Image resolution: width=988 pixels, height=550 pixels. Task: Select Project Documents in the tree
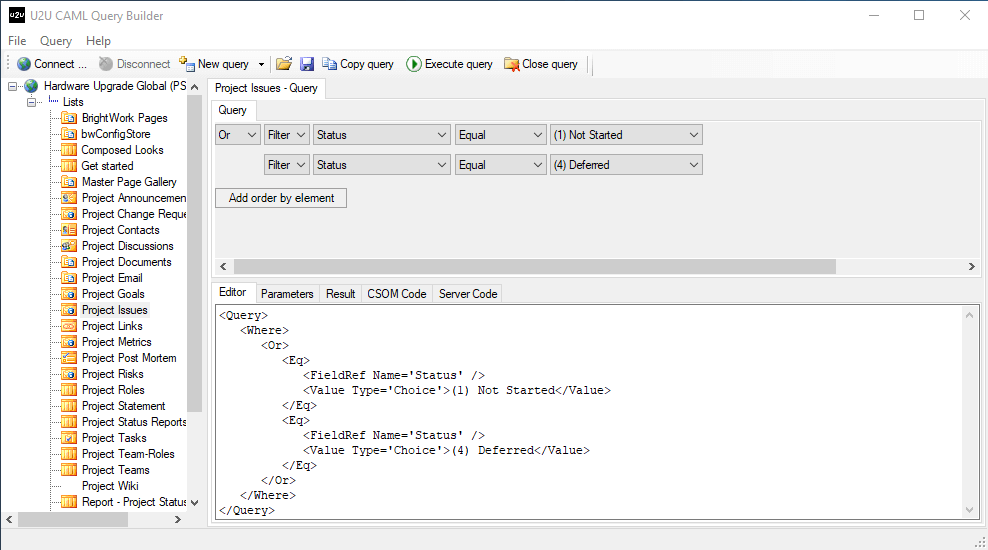(127, 262)
